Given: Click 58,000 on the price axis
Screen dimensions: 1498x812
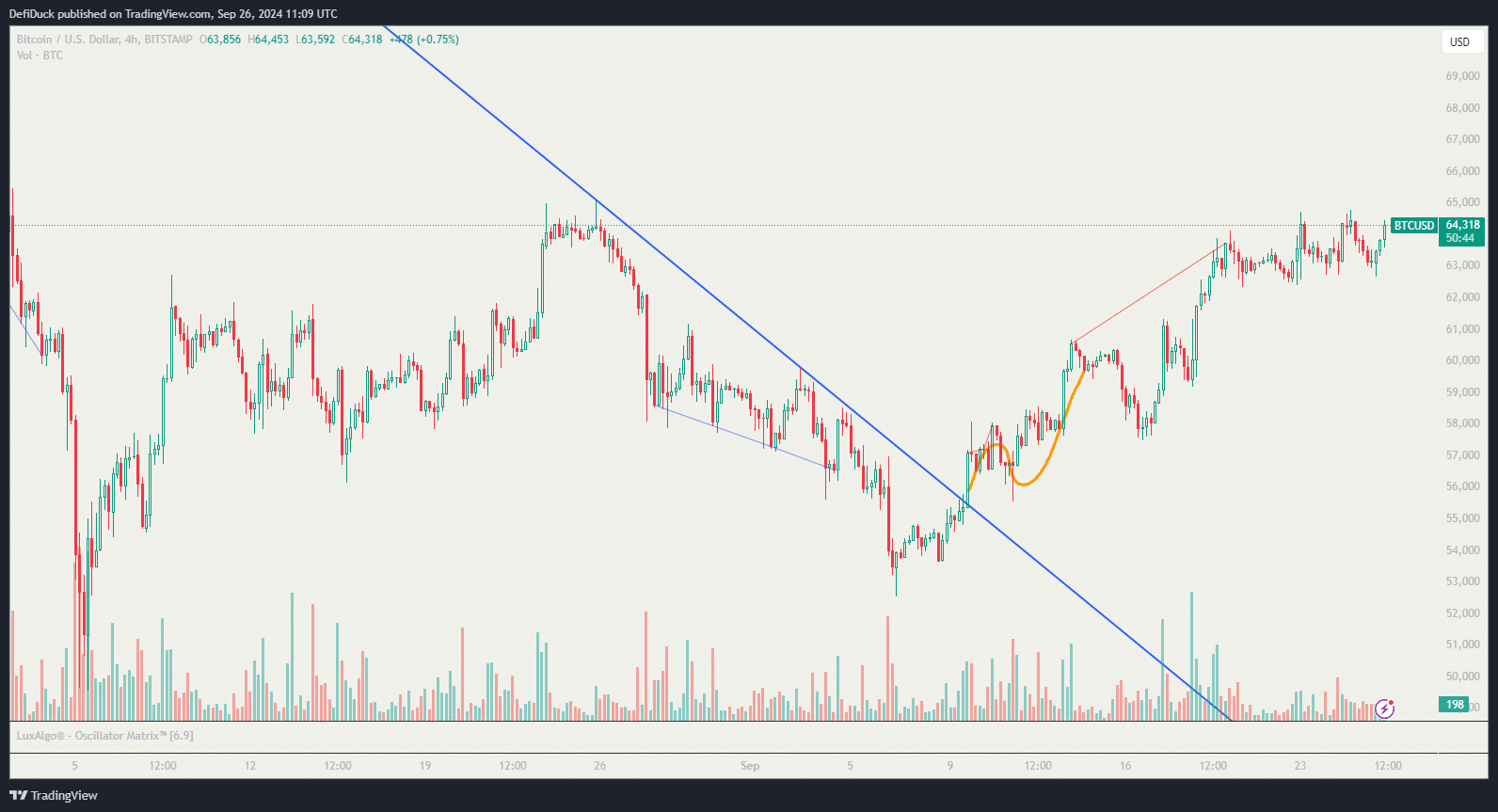Looking at the screenshot, I should point(1462,423).
